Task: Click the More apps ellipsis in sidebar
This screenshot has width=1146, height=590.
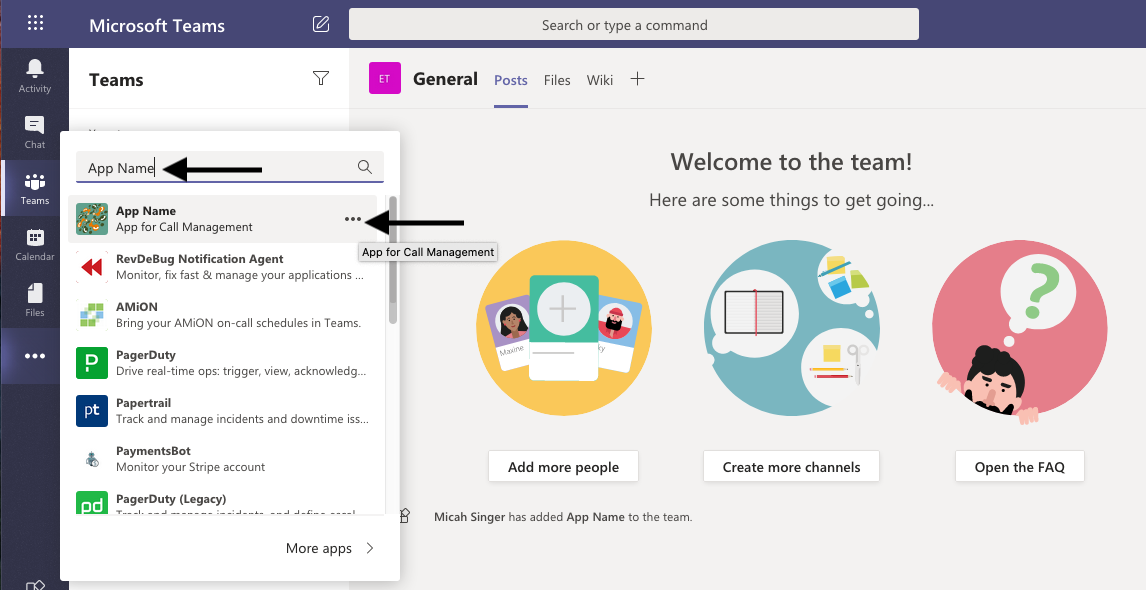Action: point(35,356)
